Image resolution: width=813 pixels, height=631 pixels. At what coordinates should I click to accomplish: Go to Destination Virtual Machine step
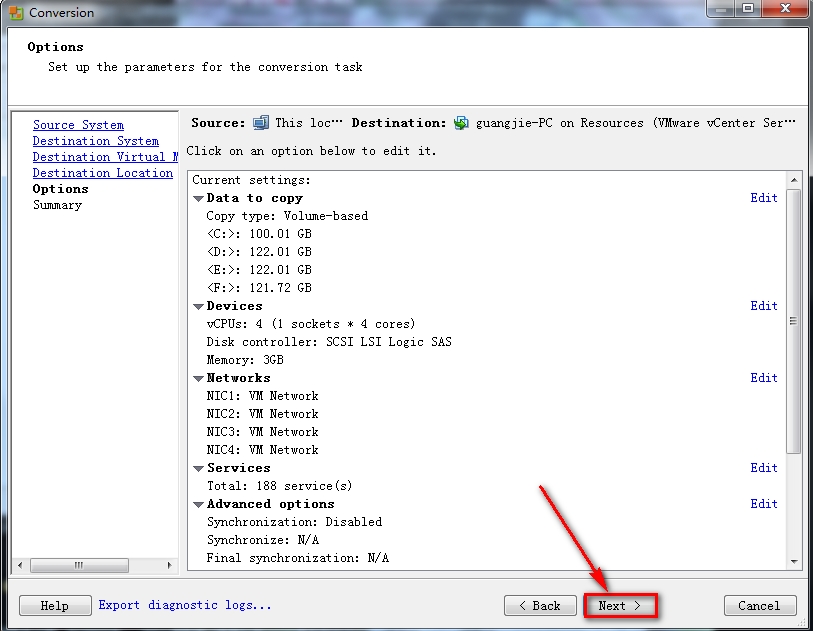[x=105, y=157]
